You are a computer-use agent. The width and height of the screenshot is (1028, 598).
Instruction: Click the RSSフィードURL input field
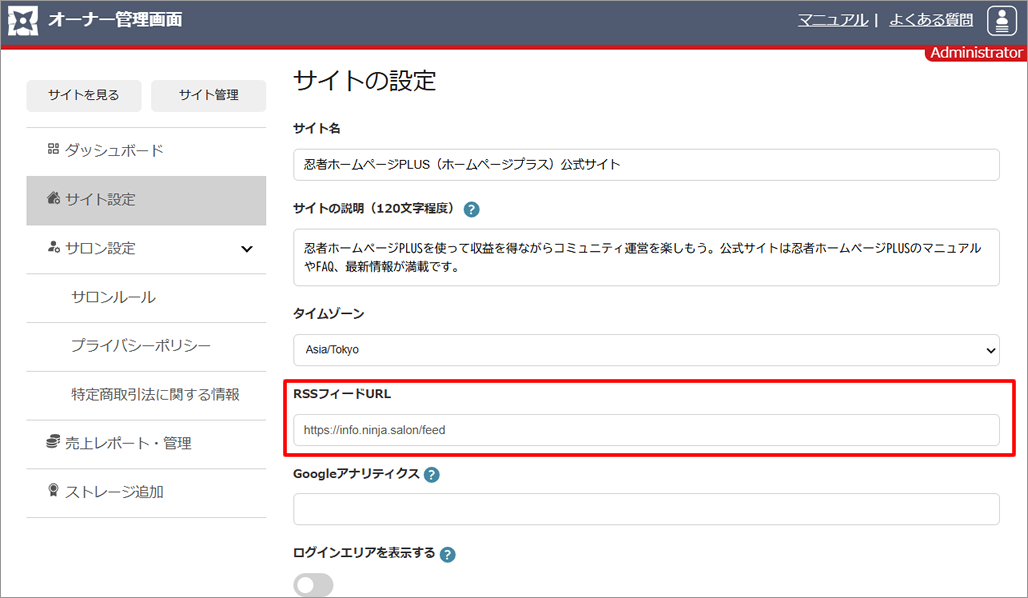[646, 430]
